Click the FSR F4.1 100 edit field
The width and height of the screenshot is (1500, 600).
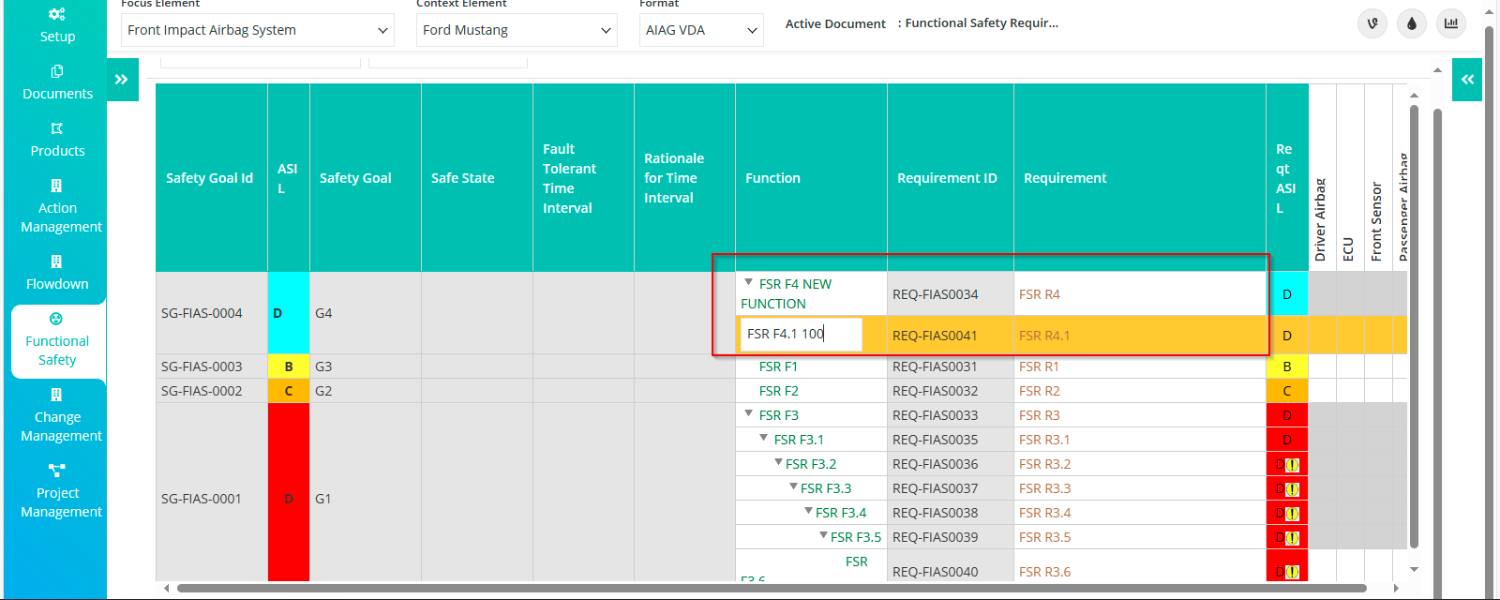click(801, 335)
